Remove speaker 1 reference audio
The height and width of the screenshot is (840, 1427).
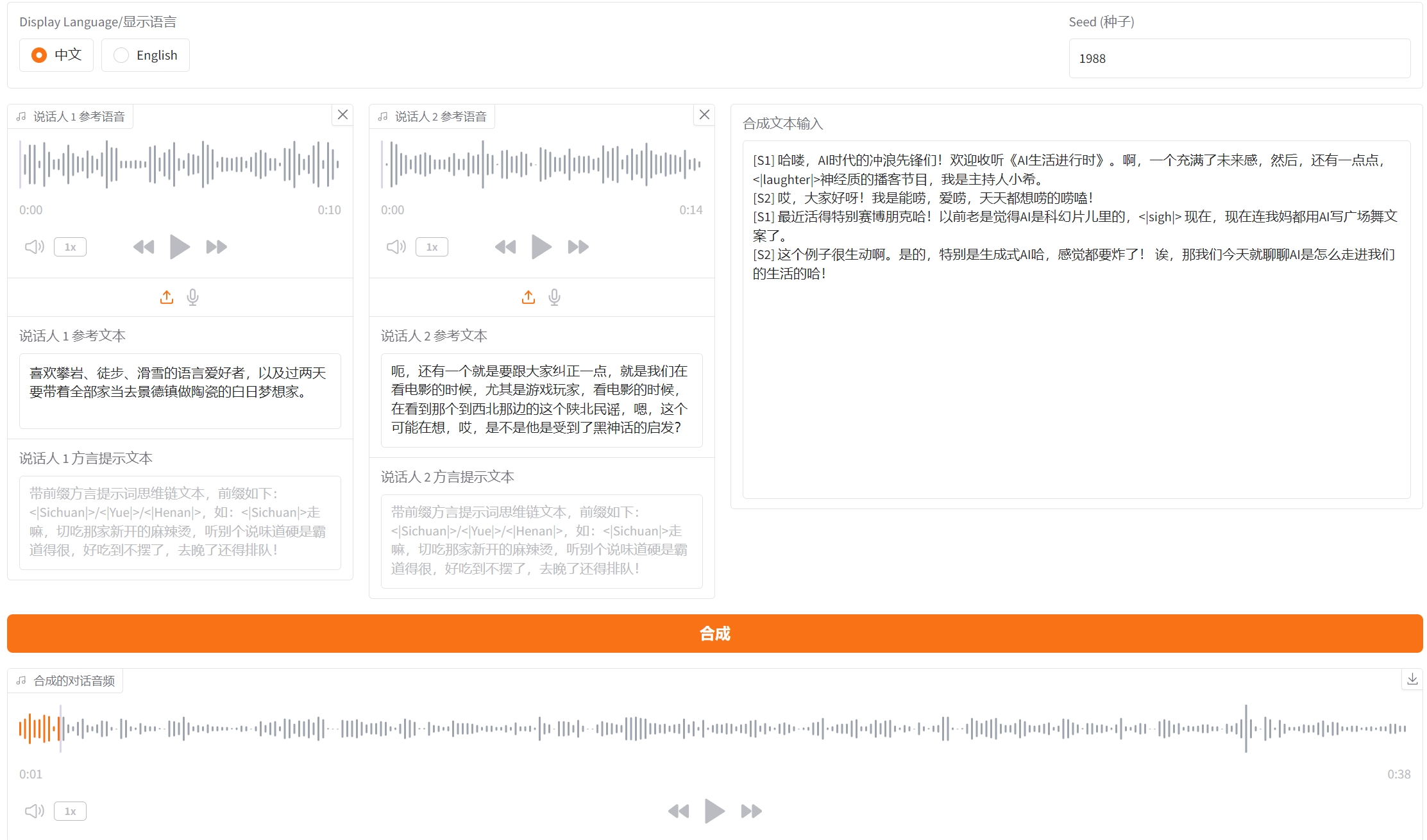point(342,115)
